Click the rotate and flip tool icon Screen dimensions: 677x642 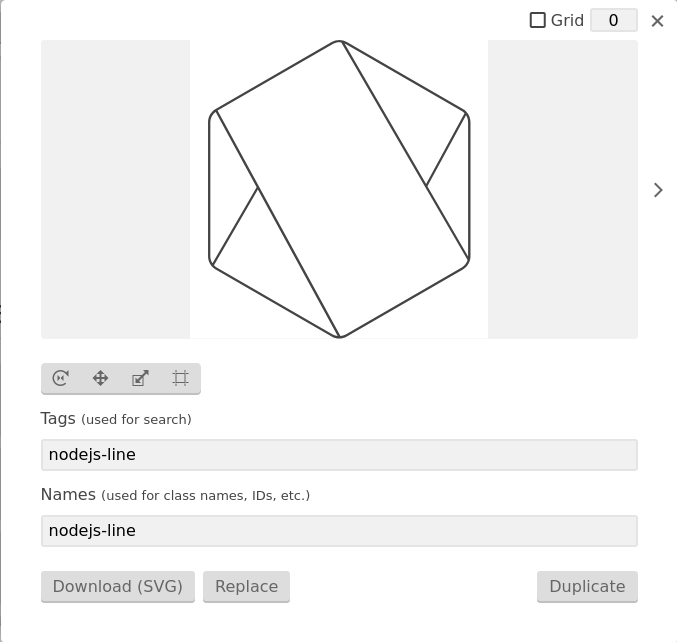[x=61, y=378]
